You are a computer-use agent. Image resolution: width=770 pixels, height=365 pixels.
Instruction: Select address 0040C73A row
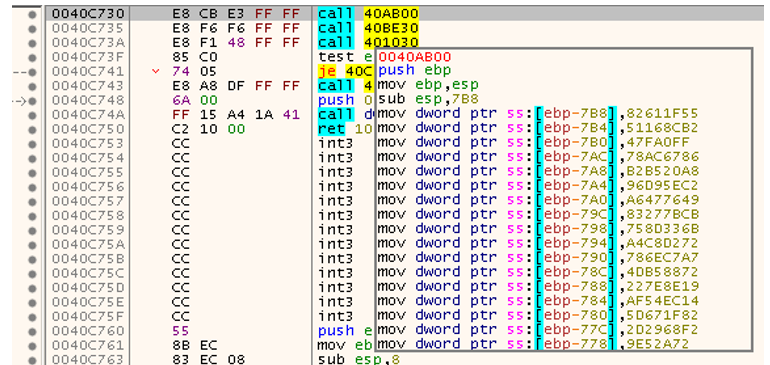(88, 43)
